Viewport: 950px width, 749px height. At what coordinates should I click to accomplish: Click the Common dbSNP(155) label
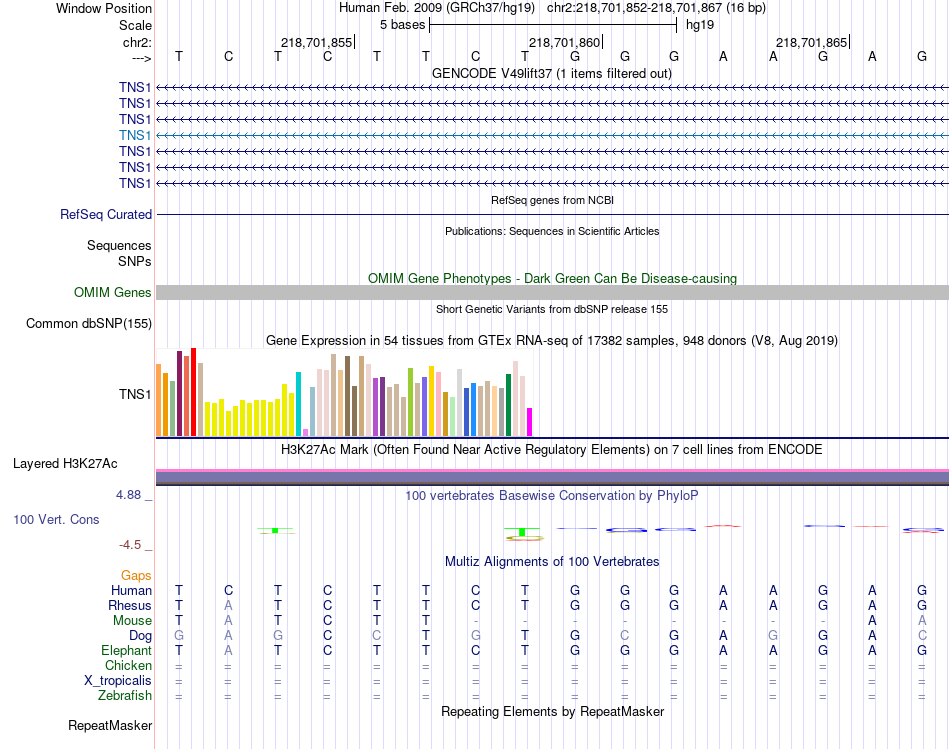click(89, 324)
